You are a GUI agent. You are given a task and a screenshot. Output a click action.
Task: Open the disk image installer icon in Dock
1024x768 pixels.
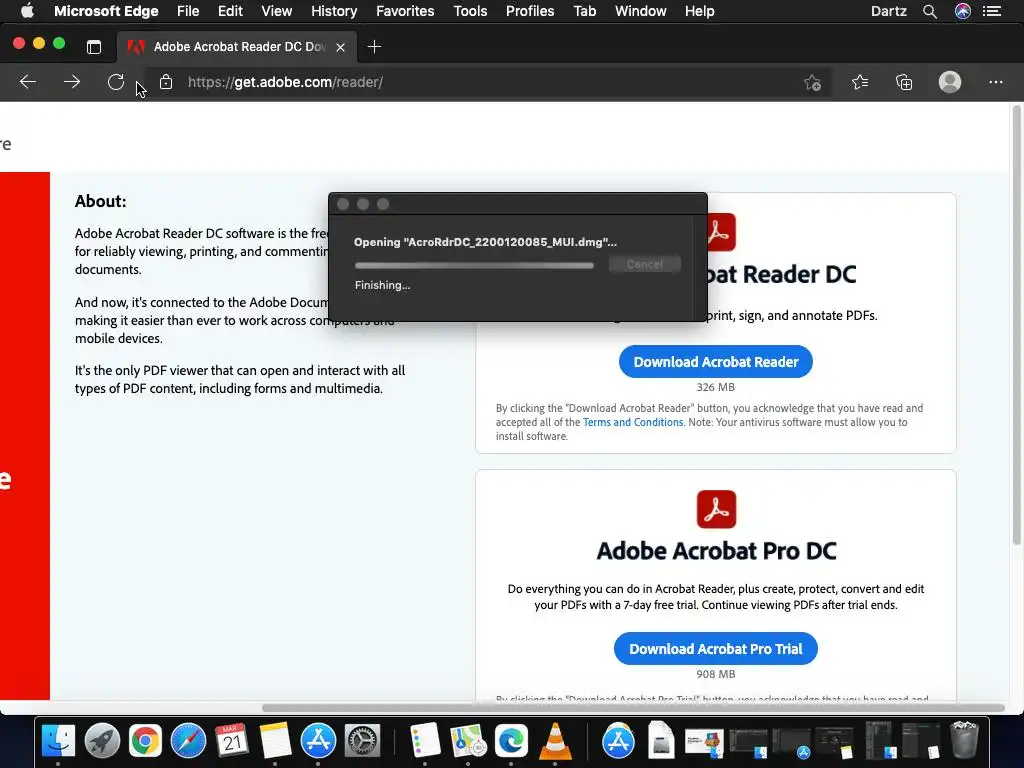coord(661,741)
